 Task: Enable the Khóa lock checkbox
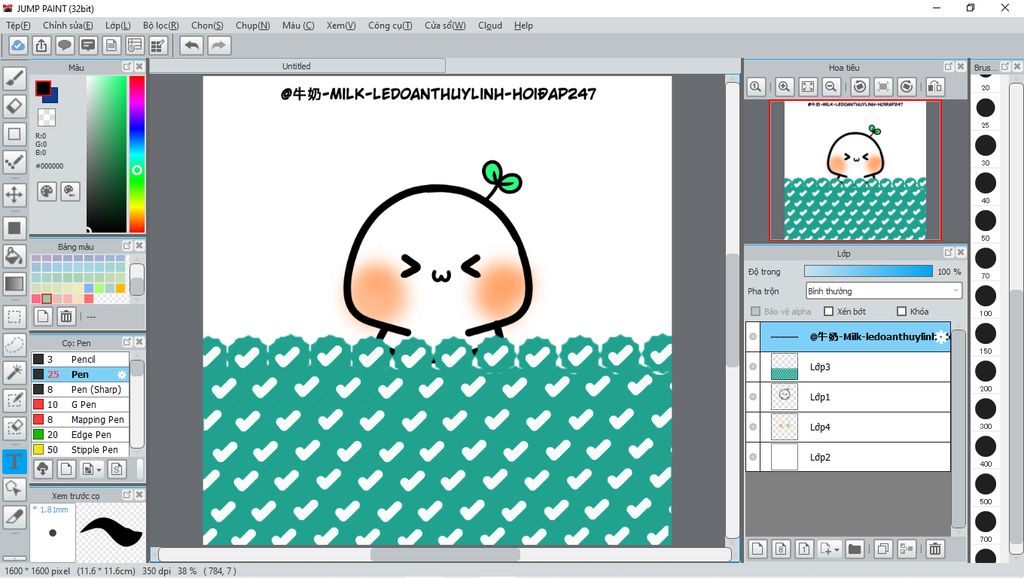tap(902, 312)
